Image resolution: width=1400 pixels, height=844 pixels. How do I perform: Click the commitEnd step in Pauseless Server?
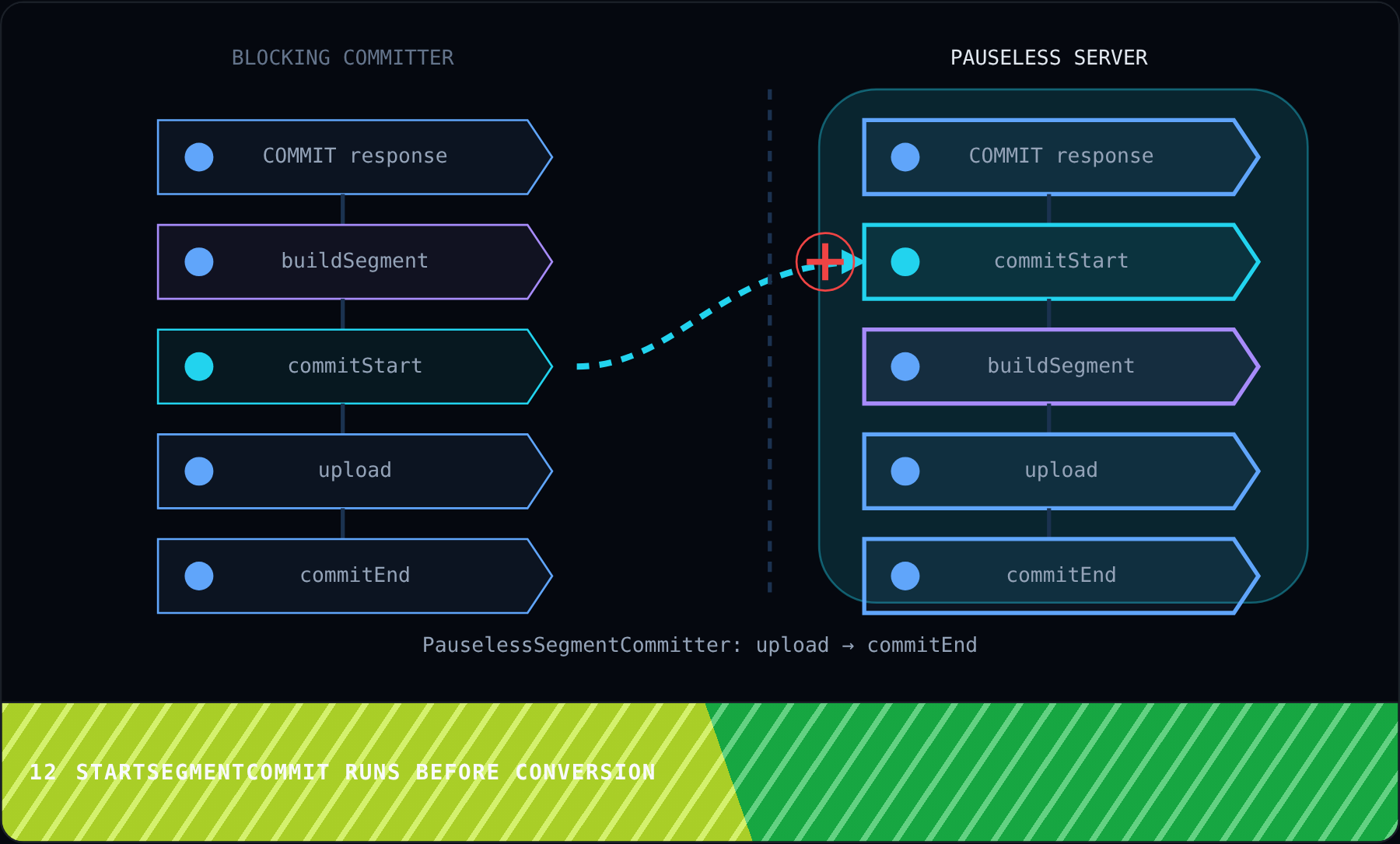click(1061, 576)
